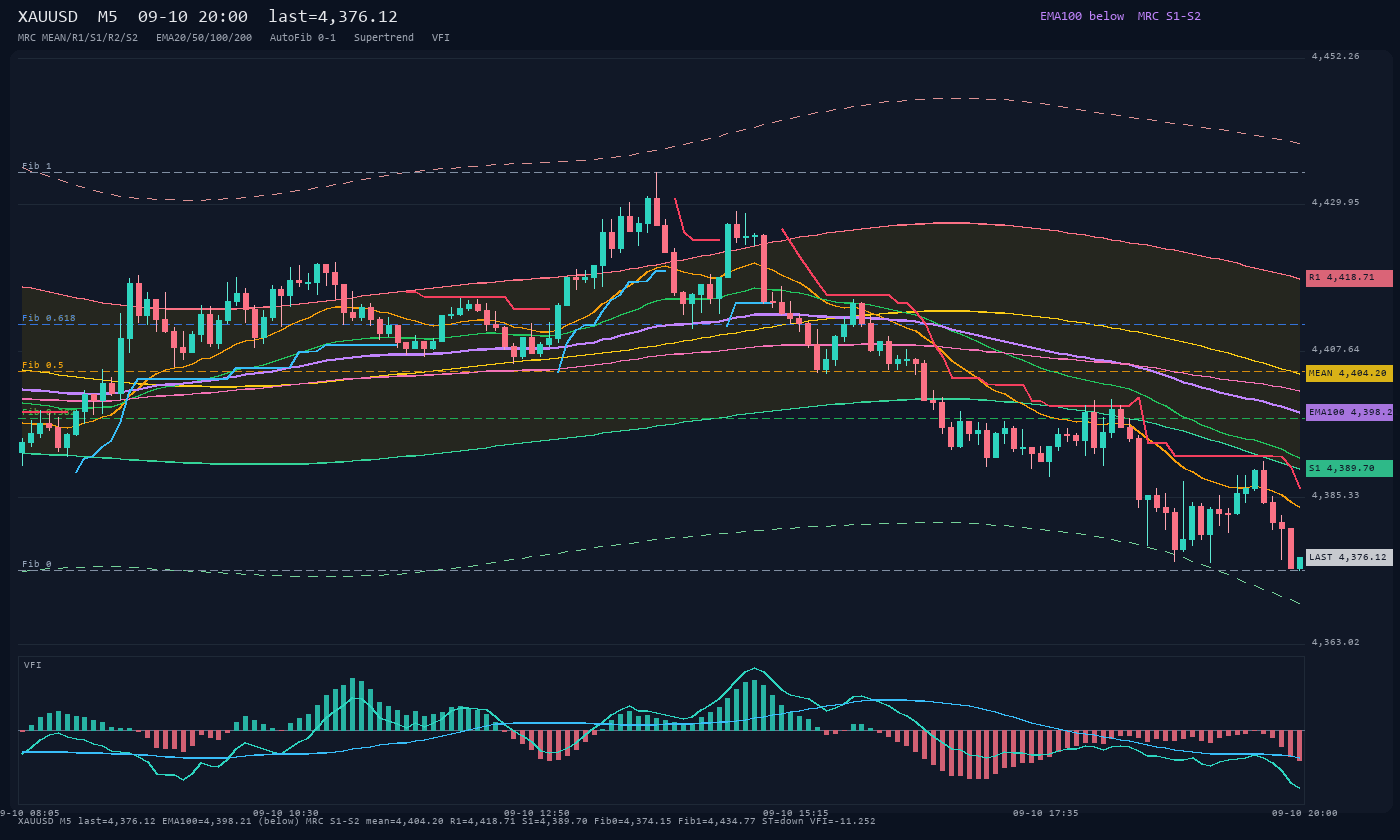Click the LAST 4,376.12 price tag
The width and height of the screenshot is (1400, 840).
click(x=1349, y=557)
